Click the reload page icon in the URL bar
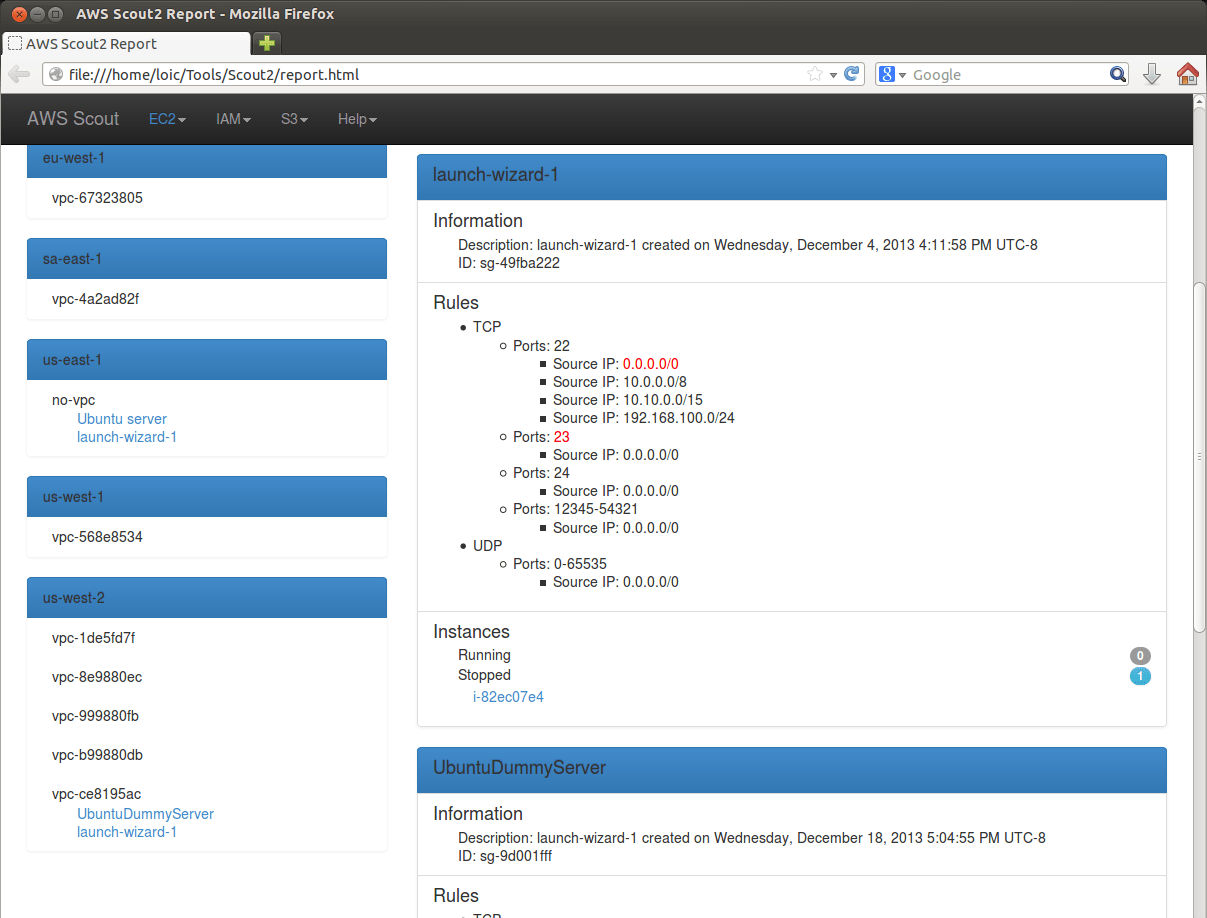 tap(852, 74)
